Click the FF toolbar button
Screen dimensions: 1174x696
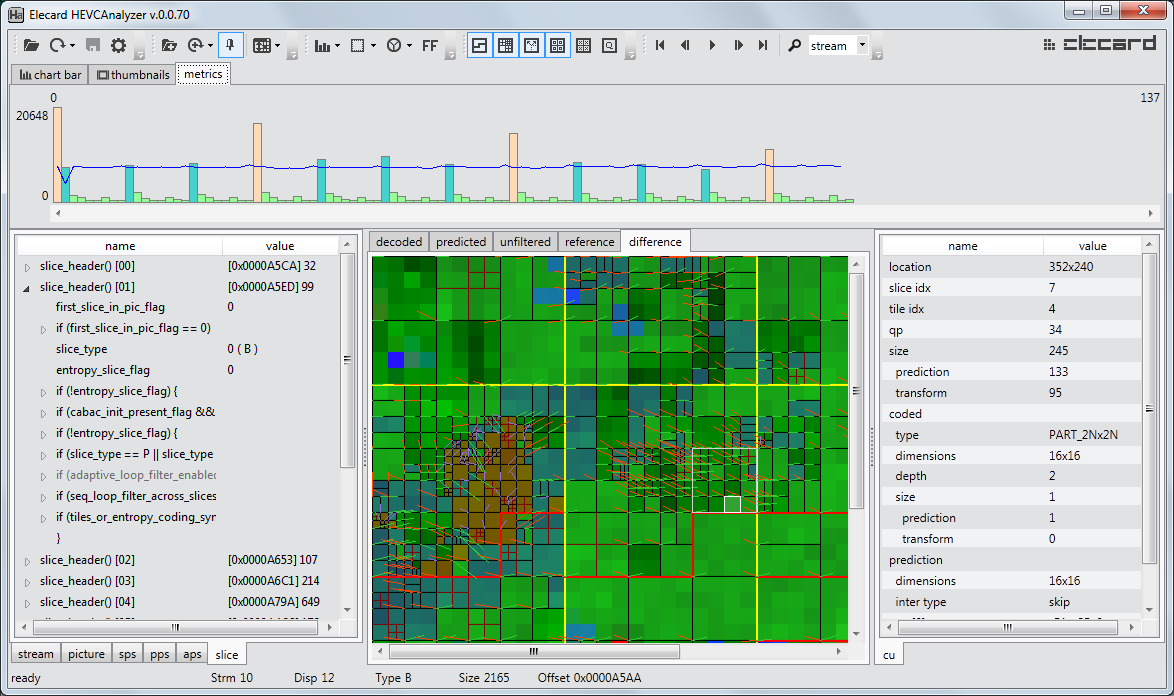click(x=430, y=46)
